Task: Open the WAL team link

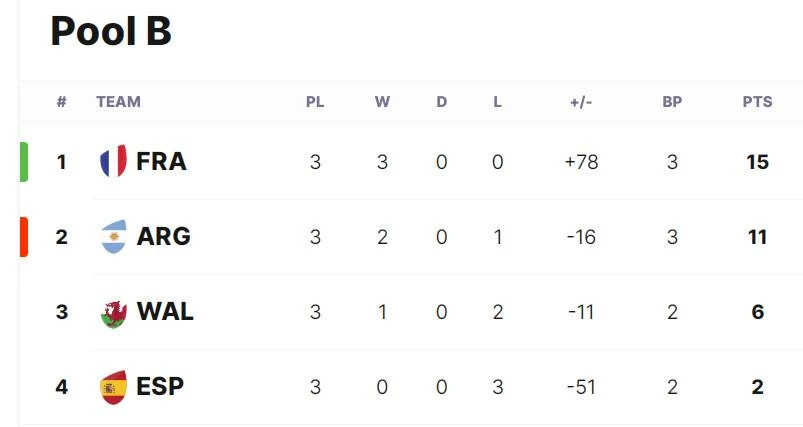Action: coord(165,311)
